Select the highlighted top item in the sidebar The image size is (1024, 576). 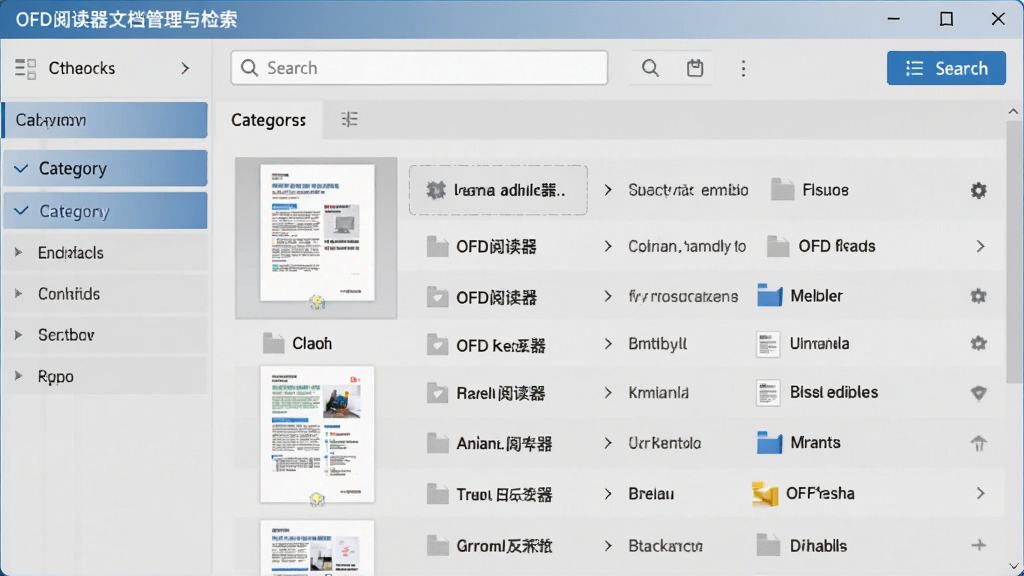point(105,120)
